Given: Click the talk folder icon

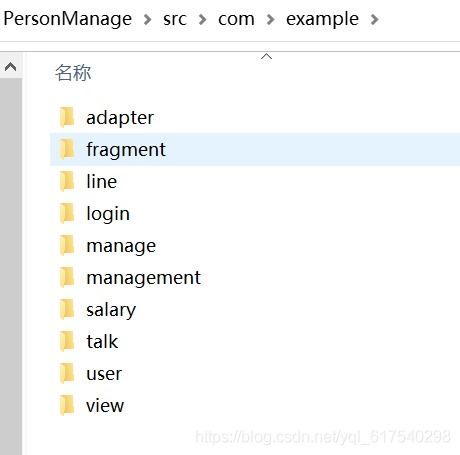Looking at the screenshot, I should [67, 341].
